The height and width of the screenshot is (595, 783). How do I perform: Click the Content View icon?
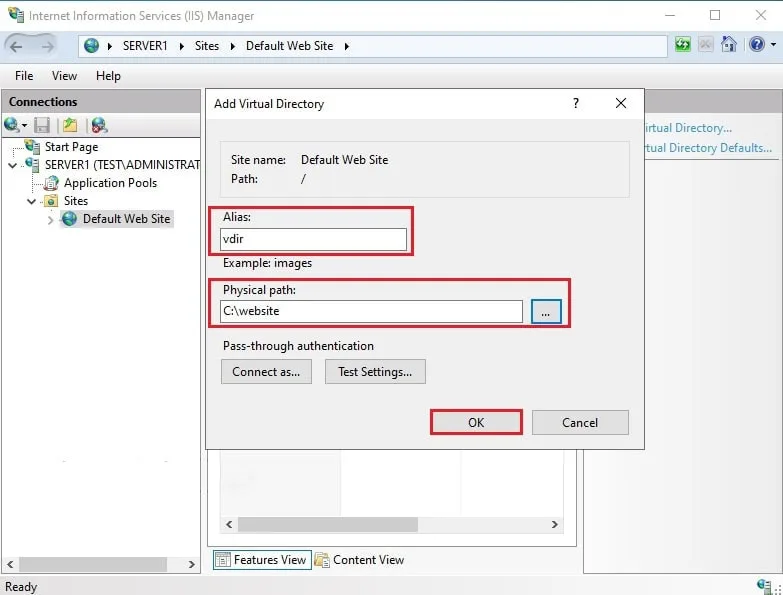[x=322, y=560]
